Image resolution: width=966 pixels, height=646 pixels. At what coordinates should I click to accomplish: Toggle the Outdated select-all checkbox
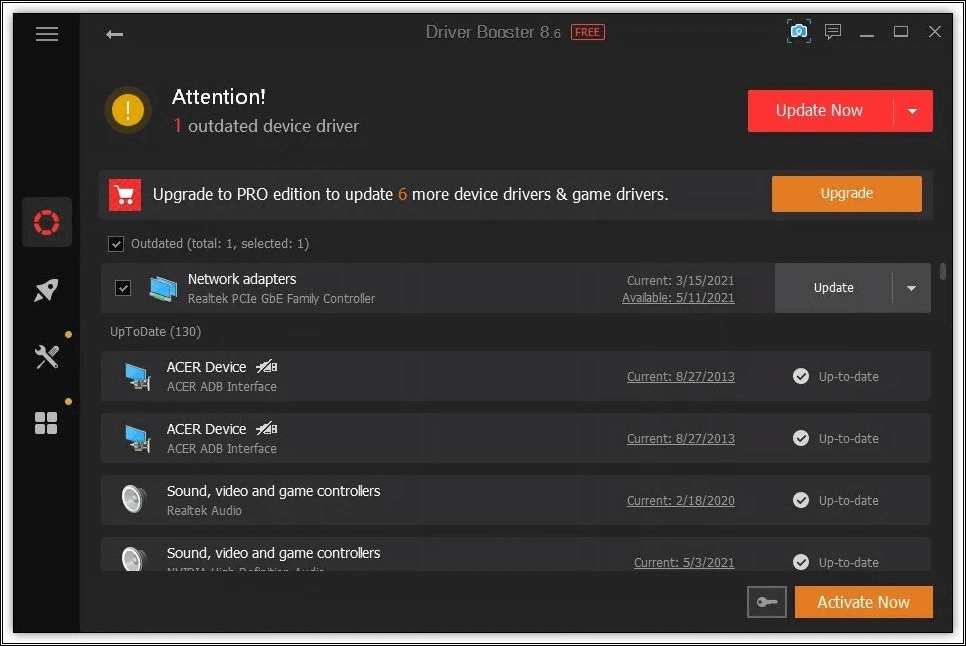(116, 244)
